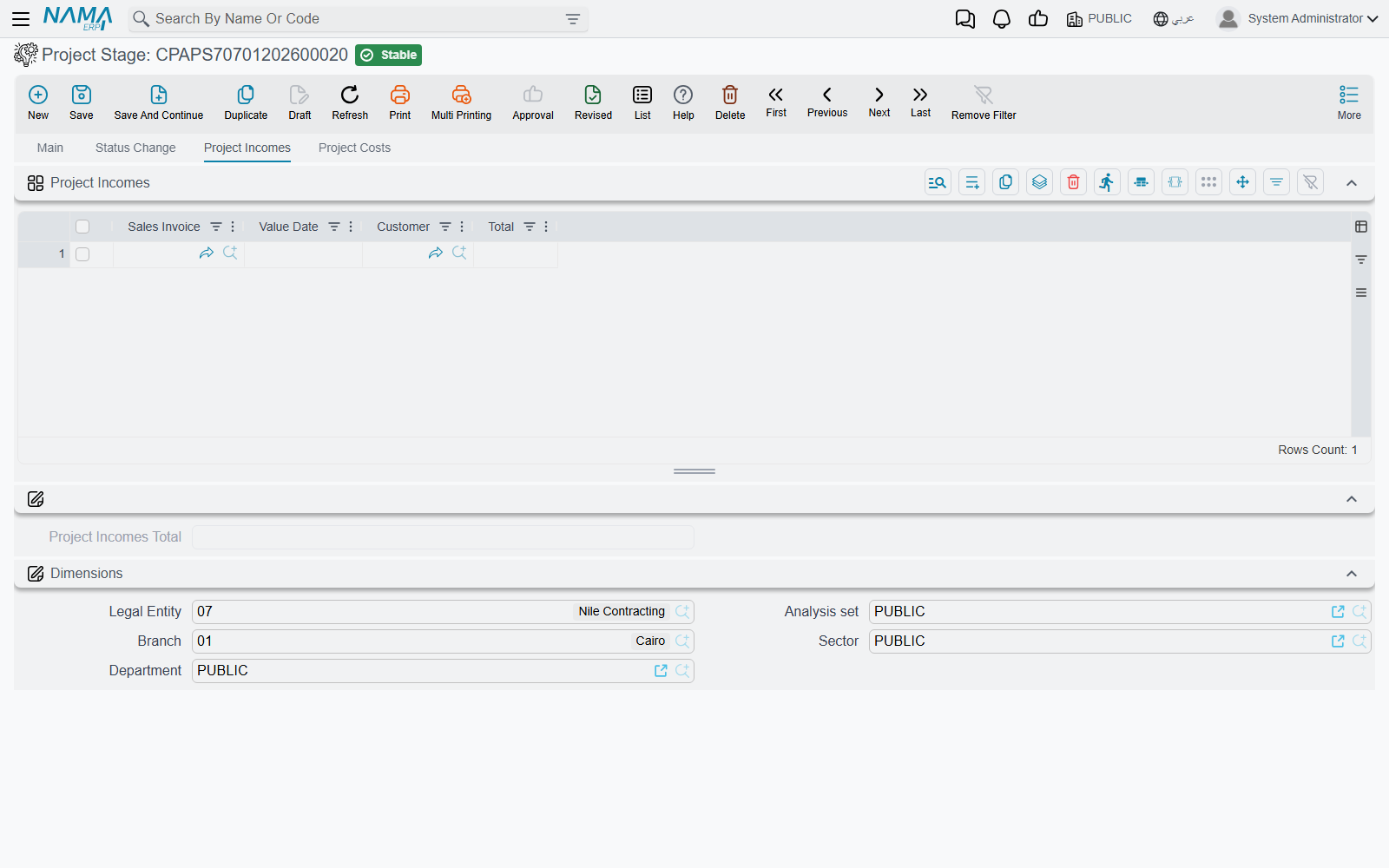Open notifications bell

[x=1002, y=19]
